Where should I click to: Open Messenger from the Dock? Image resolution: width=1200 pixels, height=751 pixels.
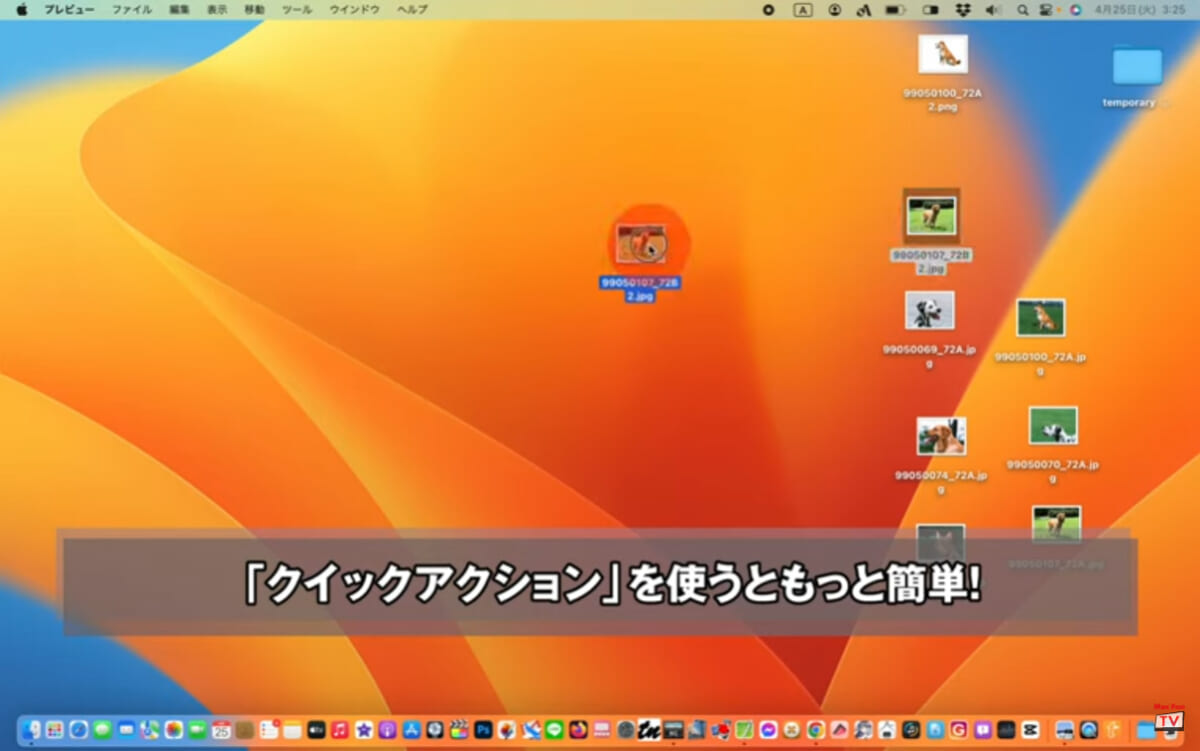click(x=768, y=730)
